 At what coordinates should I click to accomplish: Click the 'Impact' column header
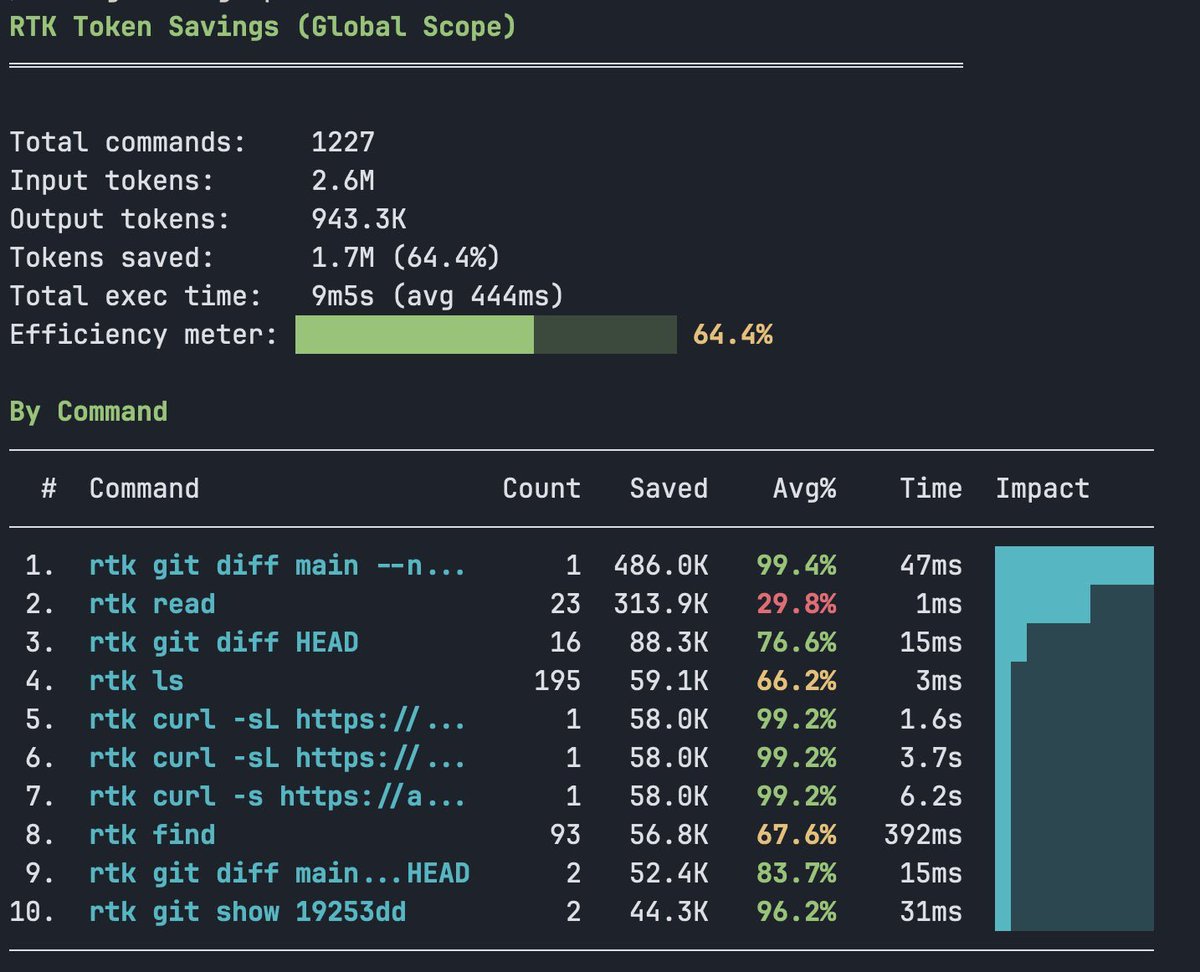(1042, 488)
